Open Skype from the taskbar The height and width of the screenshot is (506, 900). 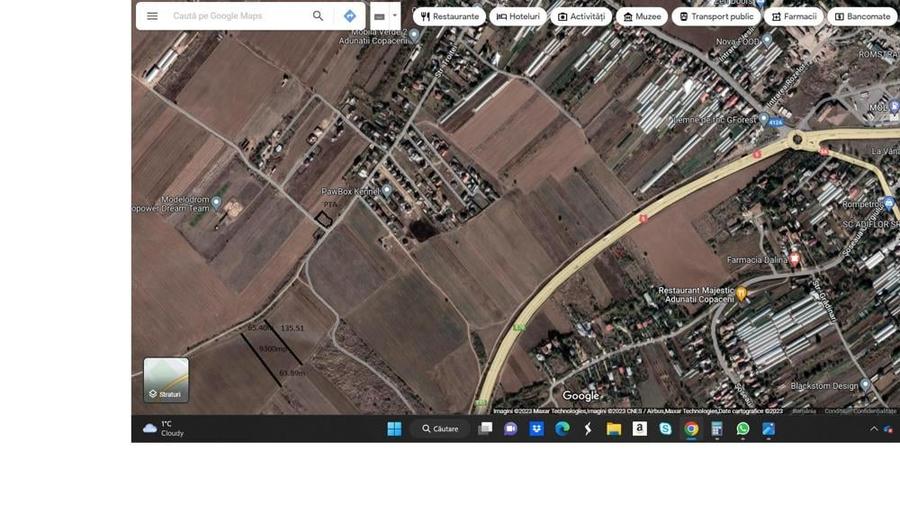pos(665,429)
